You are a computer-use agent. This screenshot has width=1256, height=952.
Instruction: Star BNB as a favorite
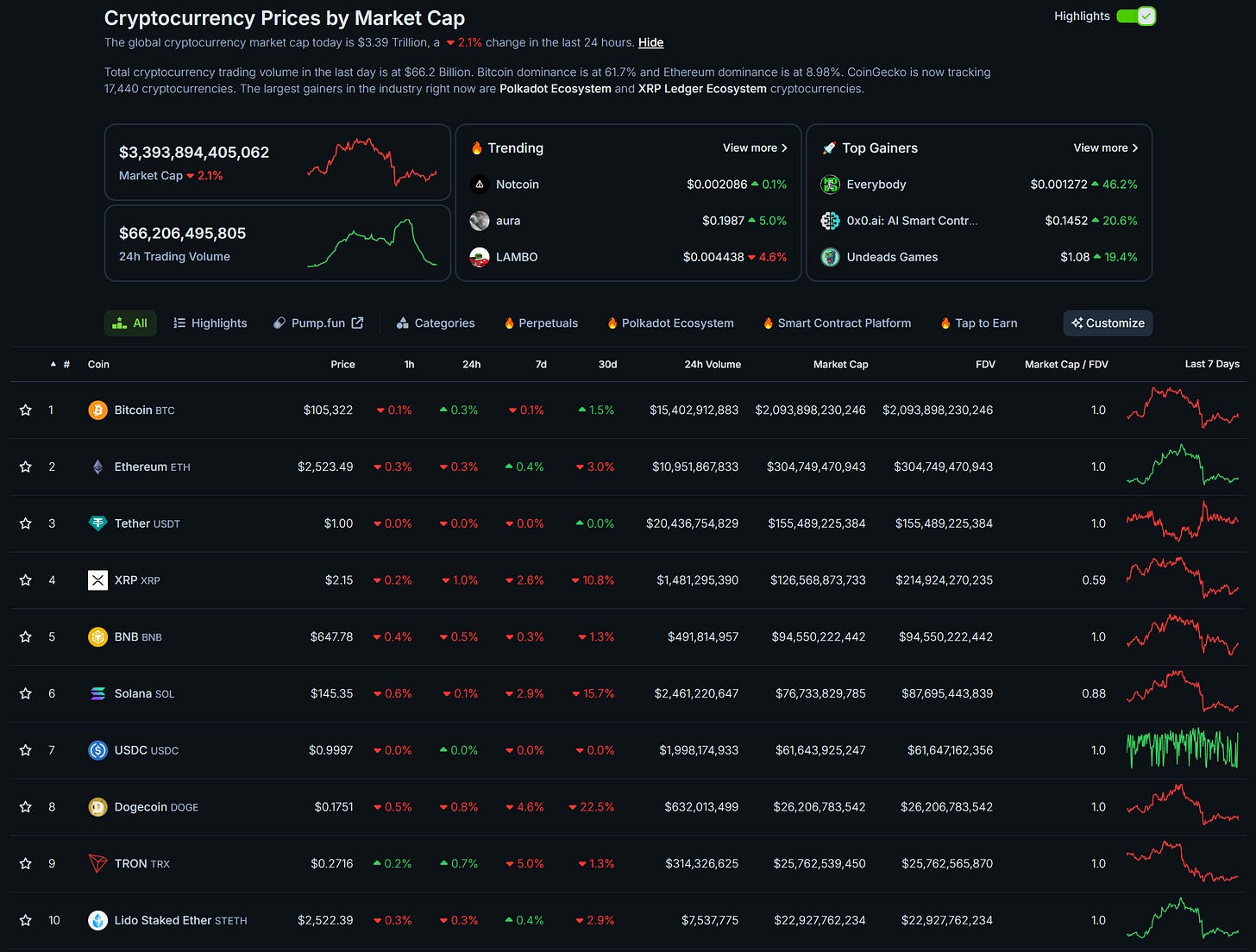tap(26, 637)
